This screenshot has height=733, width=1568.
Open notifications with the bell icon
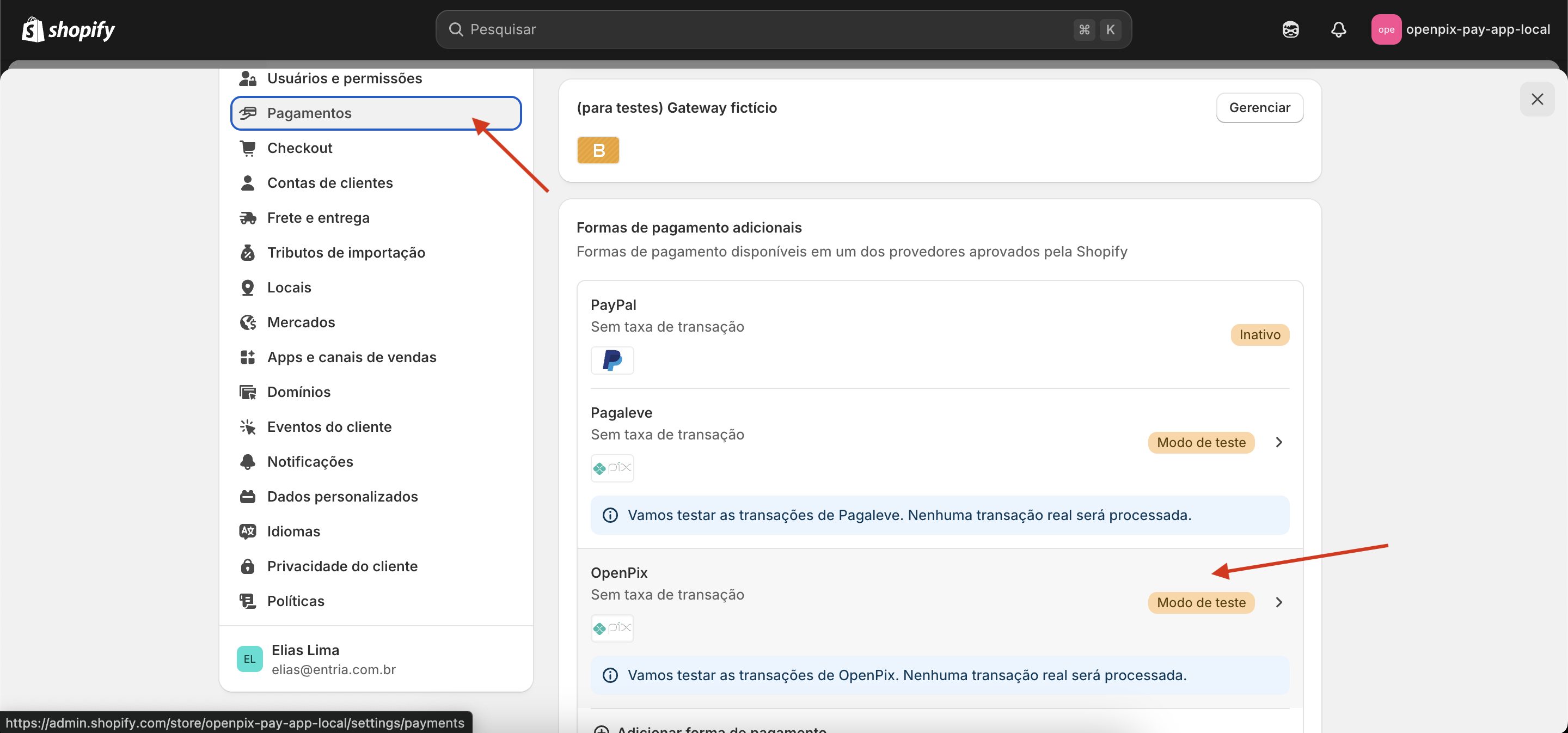pyautogui.click(x=1338, y=29)
